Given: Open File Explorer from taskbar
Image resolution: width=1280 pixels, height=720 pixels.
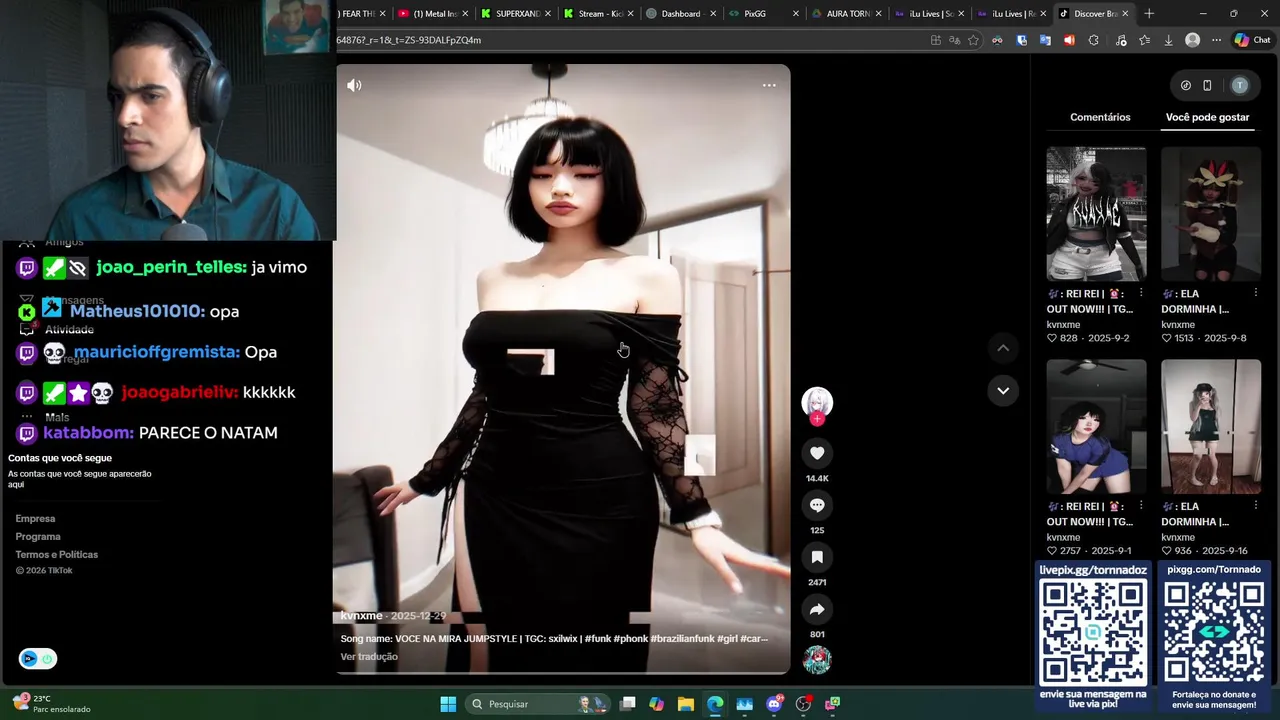Looking at the screenshot, I should coord(685,704).
